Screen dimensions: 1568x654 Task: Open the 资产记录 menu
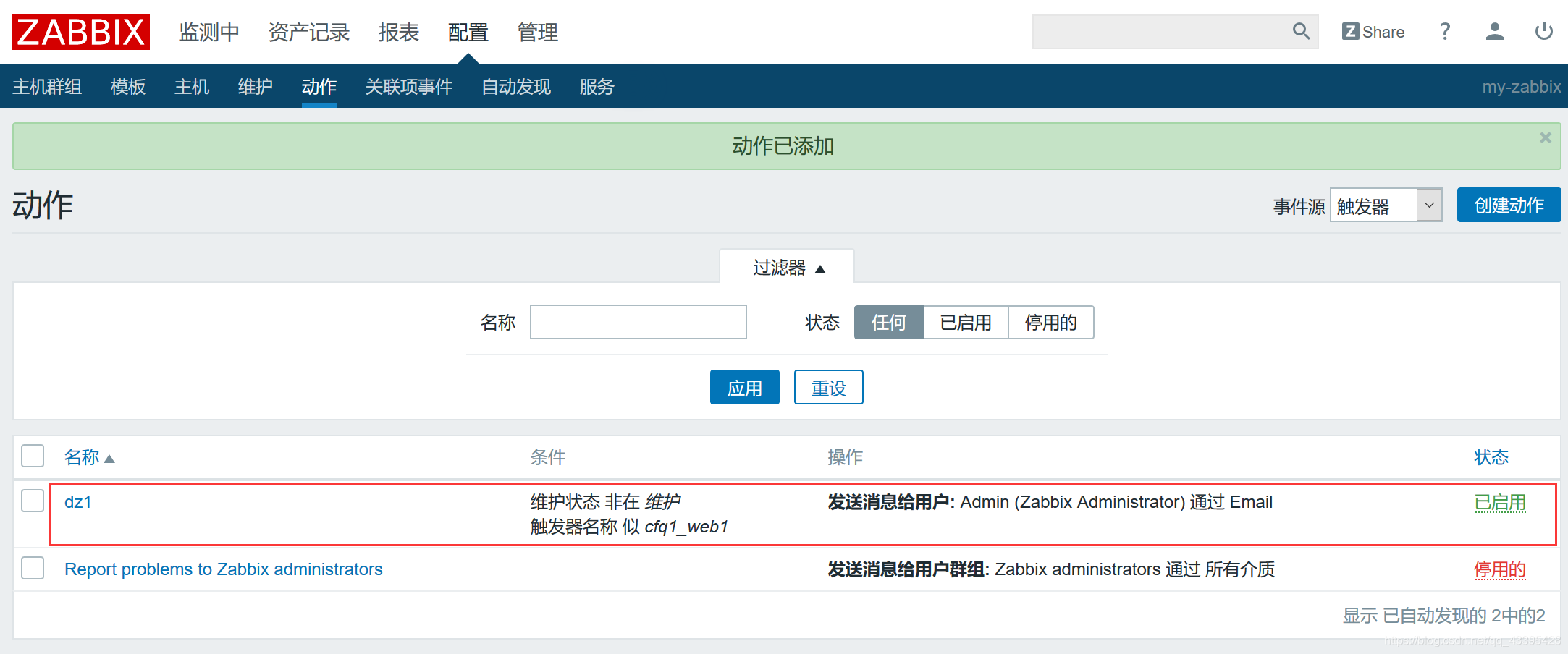[309, 33]
